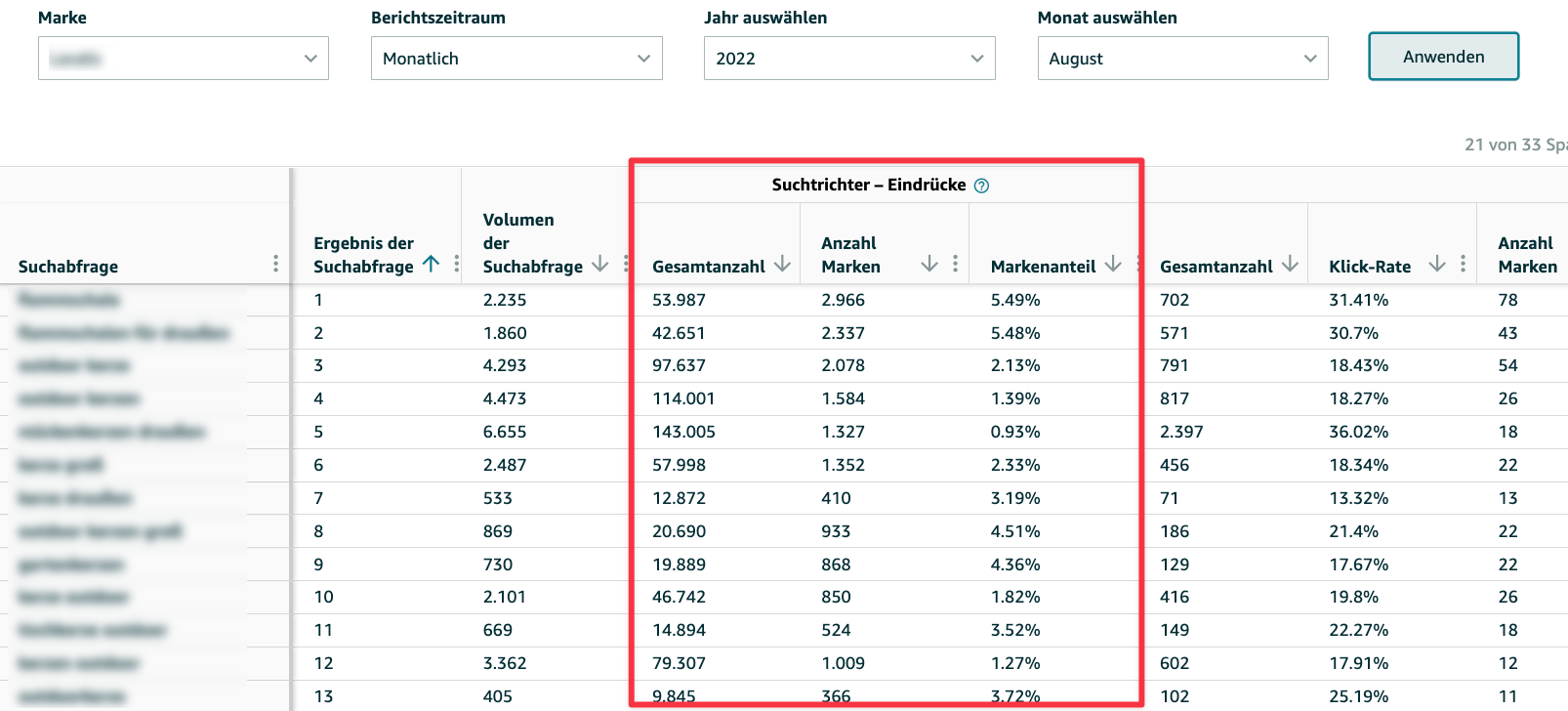Sort by Klicks Gesamtanzahl arrow
This screenshot has width=1568, height=711.
tap(1290, 264)
